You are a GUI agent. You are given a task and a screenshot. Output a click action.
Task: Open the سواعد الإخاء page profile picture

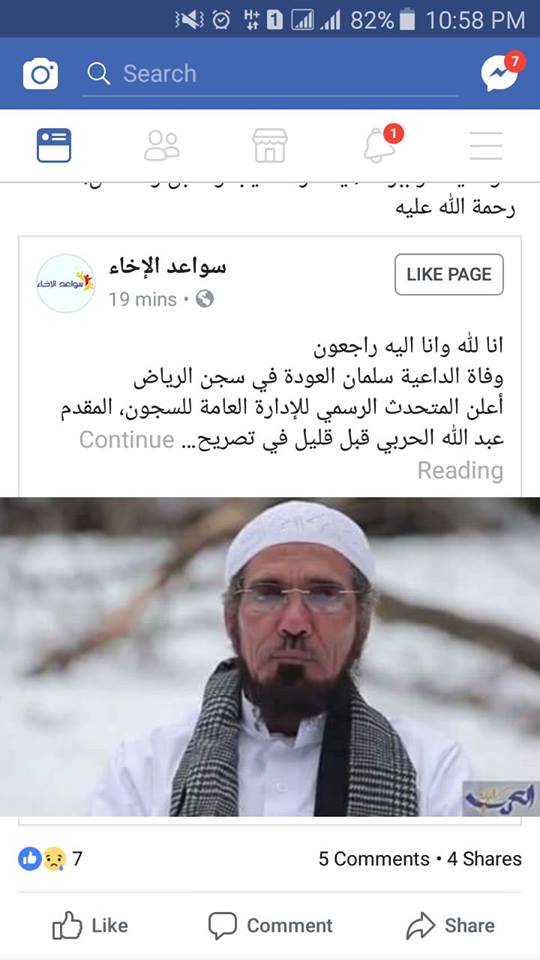point(66,283)
